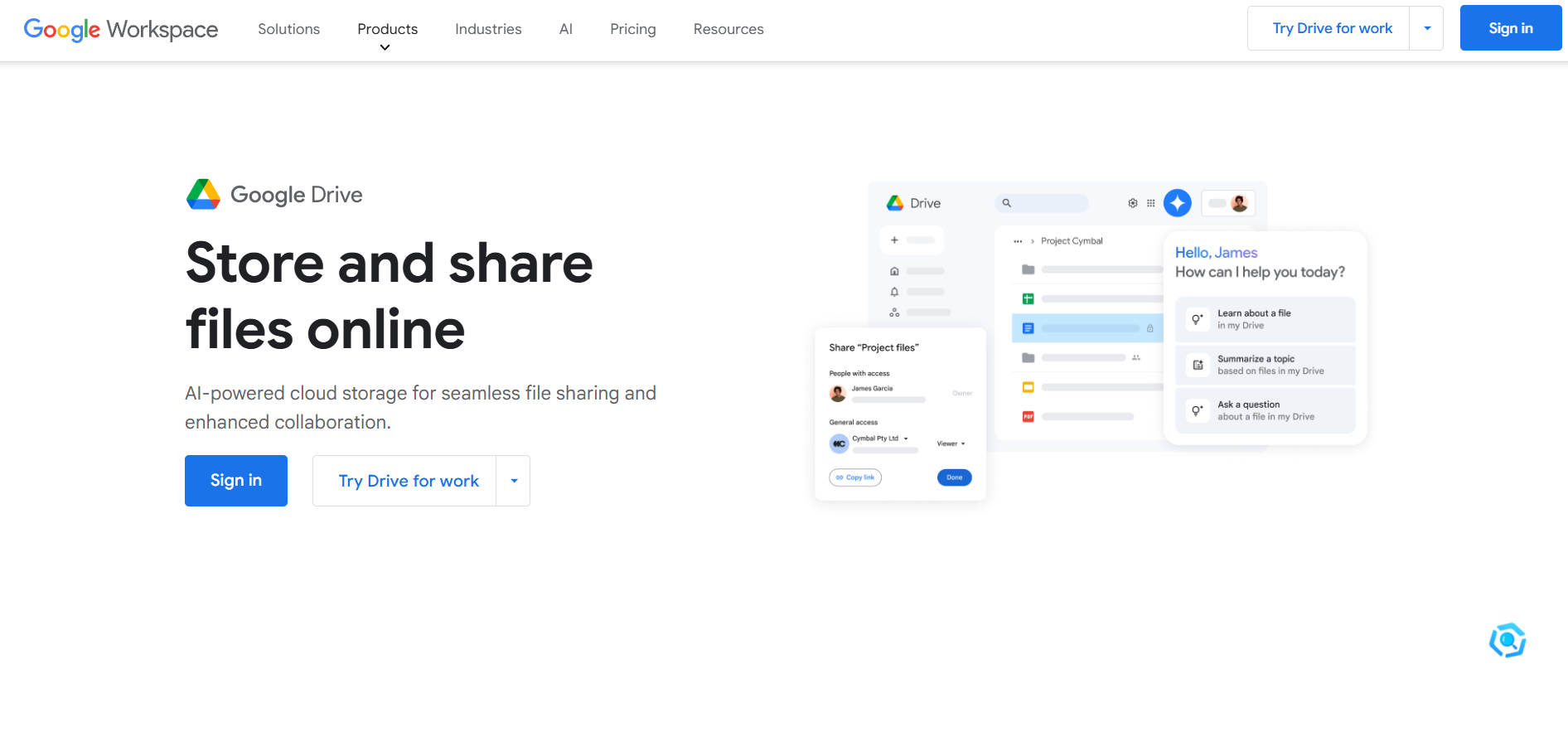Click the hero Try Drive for work button
The image size is (1568, 751).
tap(404, 481)
